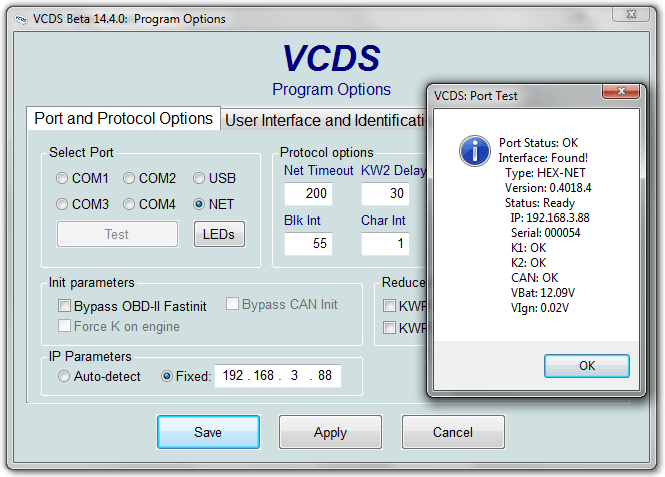
Task: Toggle second KWP checkbox in Reduce group
Action: coord(389,328)
